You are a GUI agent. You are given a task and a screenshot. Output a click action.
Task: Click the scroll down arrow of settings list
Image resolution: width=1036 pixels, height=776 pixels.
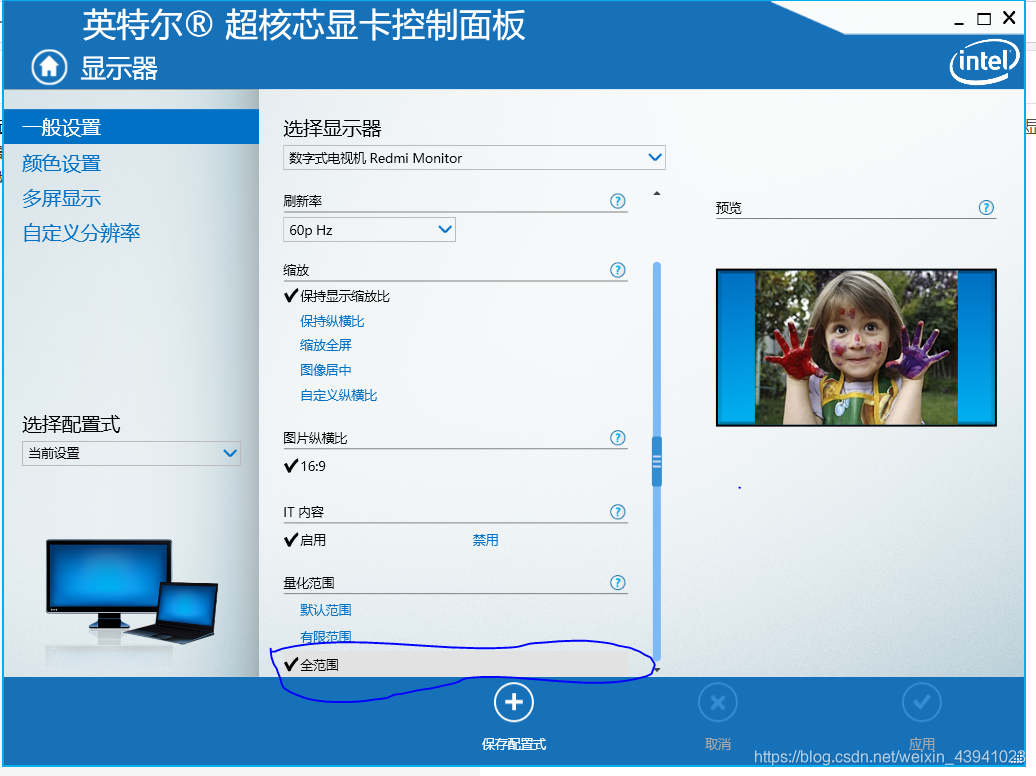pos(657,670)
